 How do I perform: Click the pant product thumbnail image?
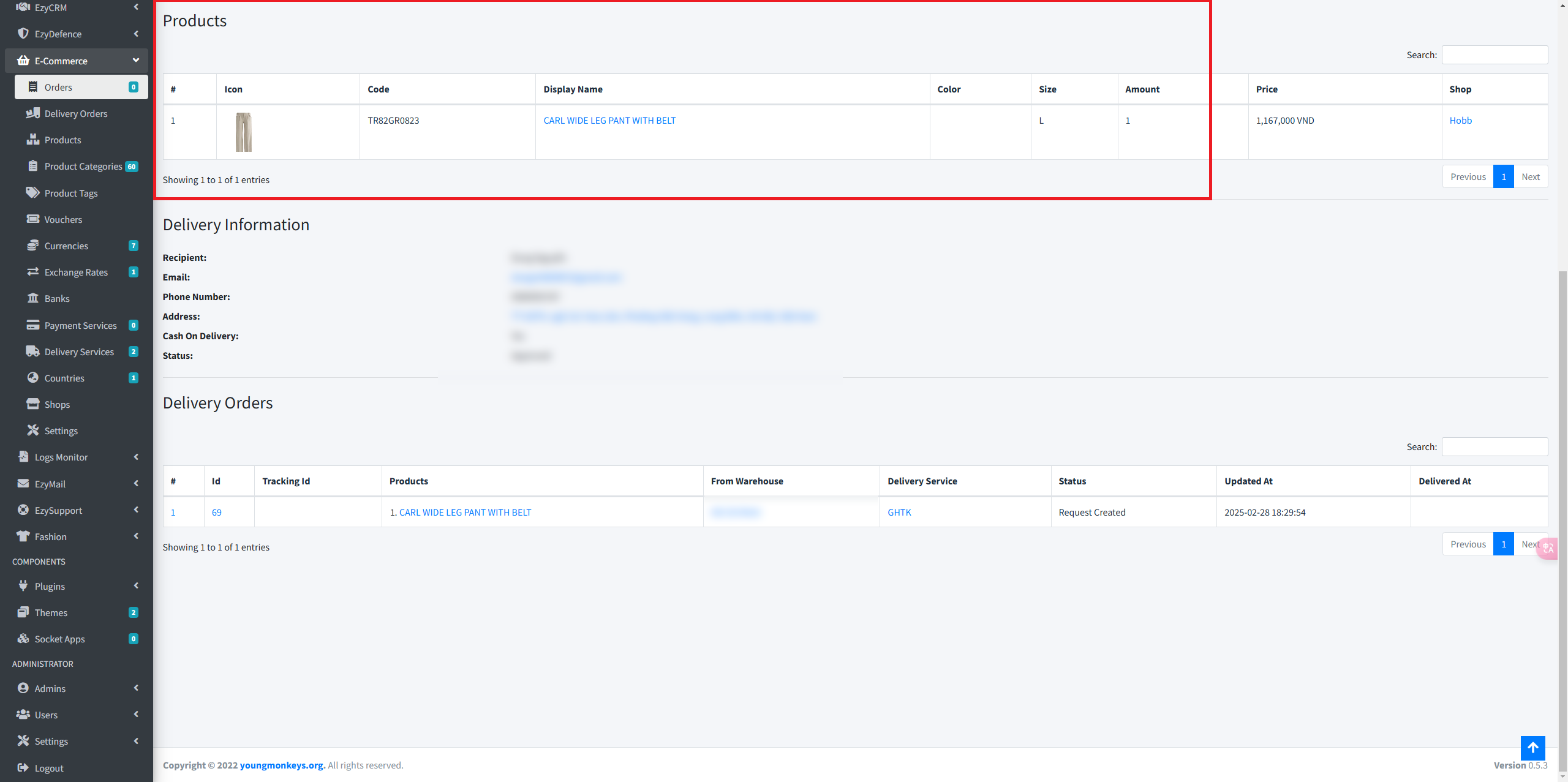point(244,132)
